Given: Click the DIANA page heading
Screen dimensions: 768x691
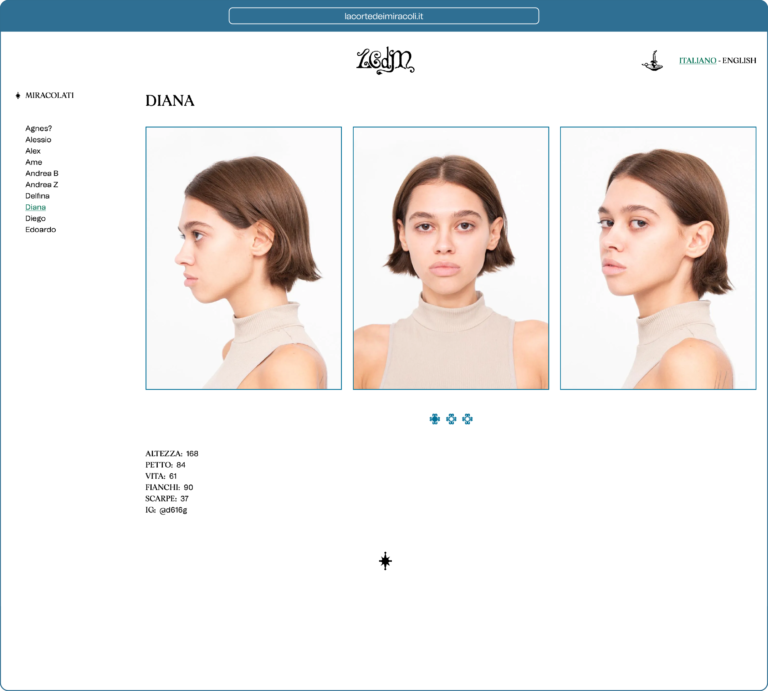Looking at the screenshot, I should [x=169, y=101].
